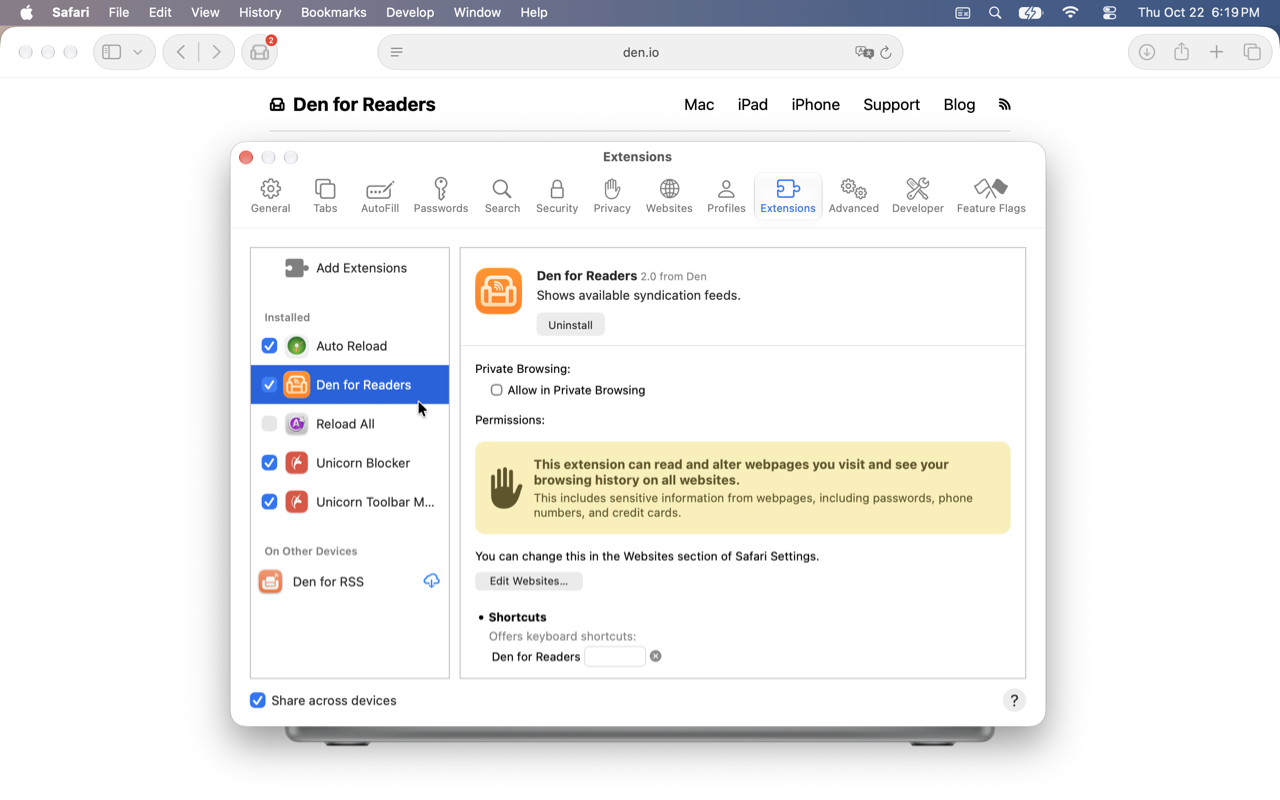Open the Developer tools tab
1280x800 pixels.
918,196
